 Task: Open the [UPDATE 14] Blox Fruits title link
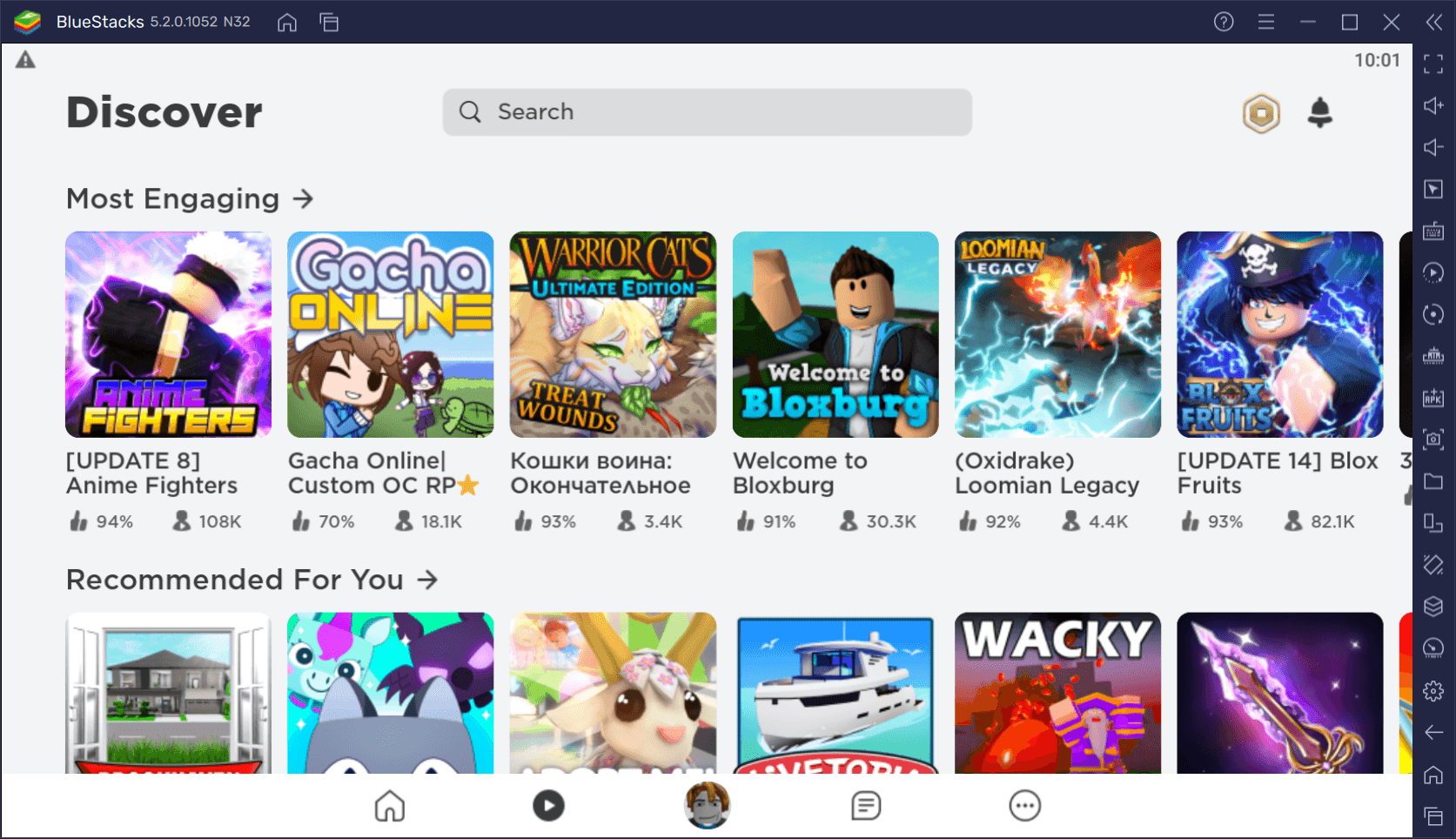click(x=1277, y=473)
